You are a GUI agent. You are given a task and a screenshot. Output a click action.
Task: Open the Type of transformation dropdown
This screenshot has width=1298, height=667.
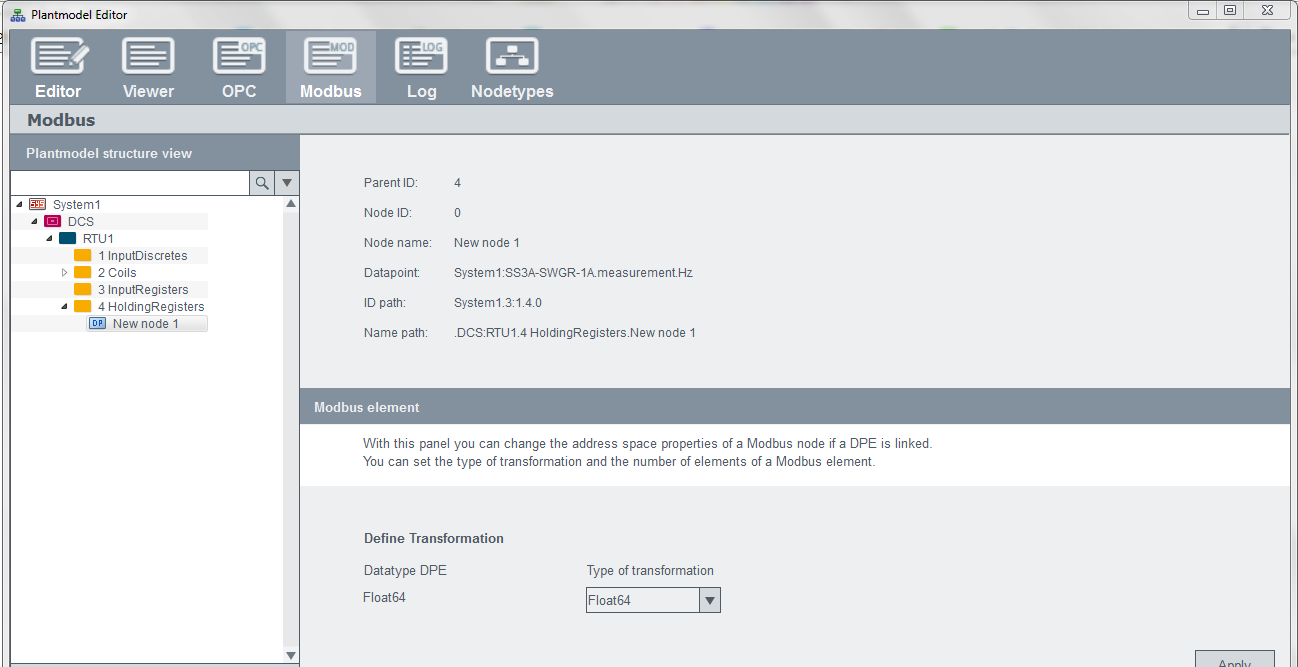point(709,600)
